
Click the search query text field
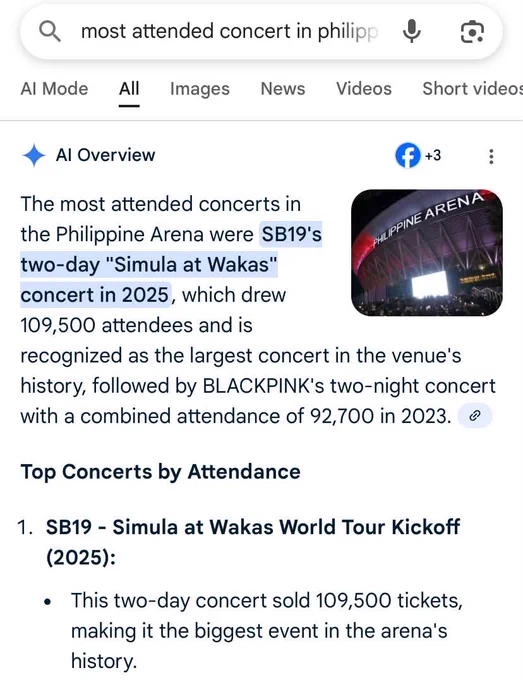click(229, 32)
